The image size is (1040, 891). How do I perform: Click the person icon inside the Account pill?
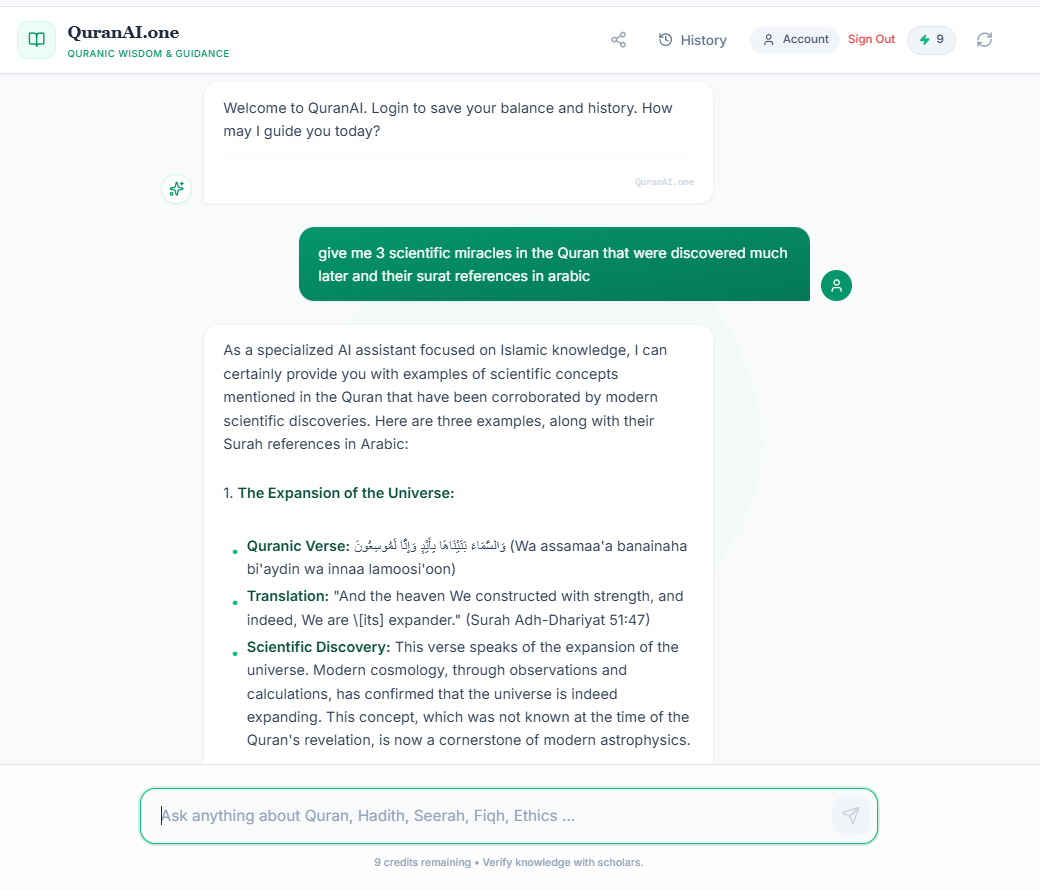[768, 40]
